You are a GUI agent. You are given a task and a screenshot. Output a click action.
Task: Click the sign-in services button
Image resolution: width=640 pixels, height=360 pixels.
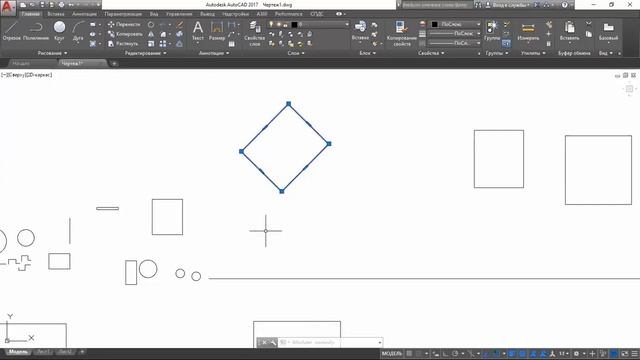[507, 5]
